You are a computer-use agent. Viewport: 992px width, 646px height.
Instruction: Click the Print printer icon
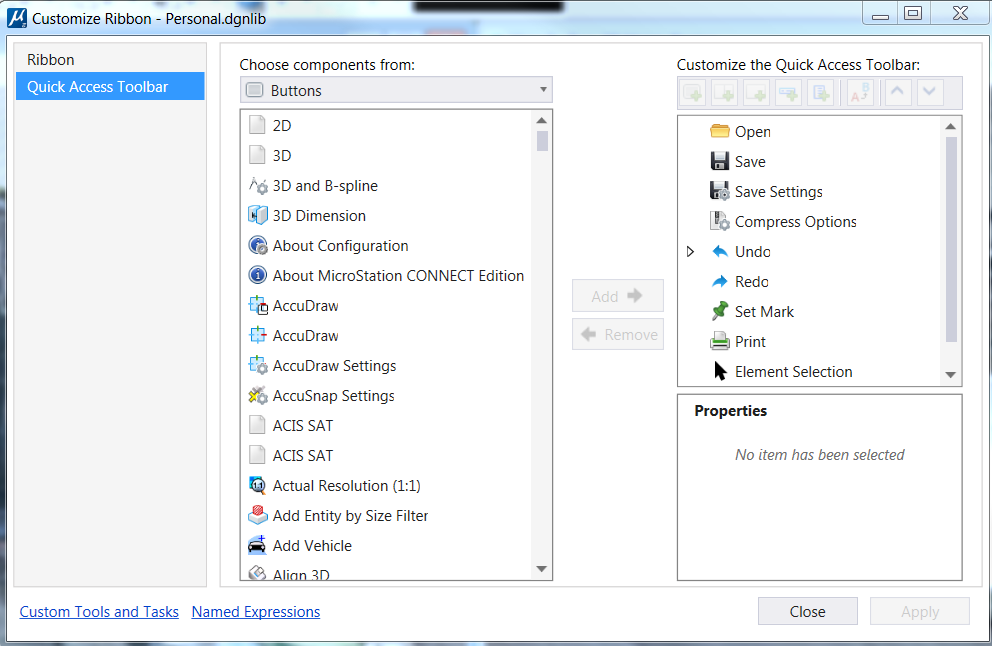click(719, 342)
